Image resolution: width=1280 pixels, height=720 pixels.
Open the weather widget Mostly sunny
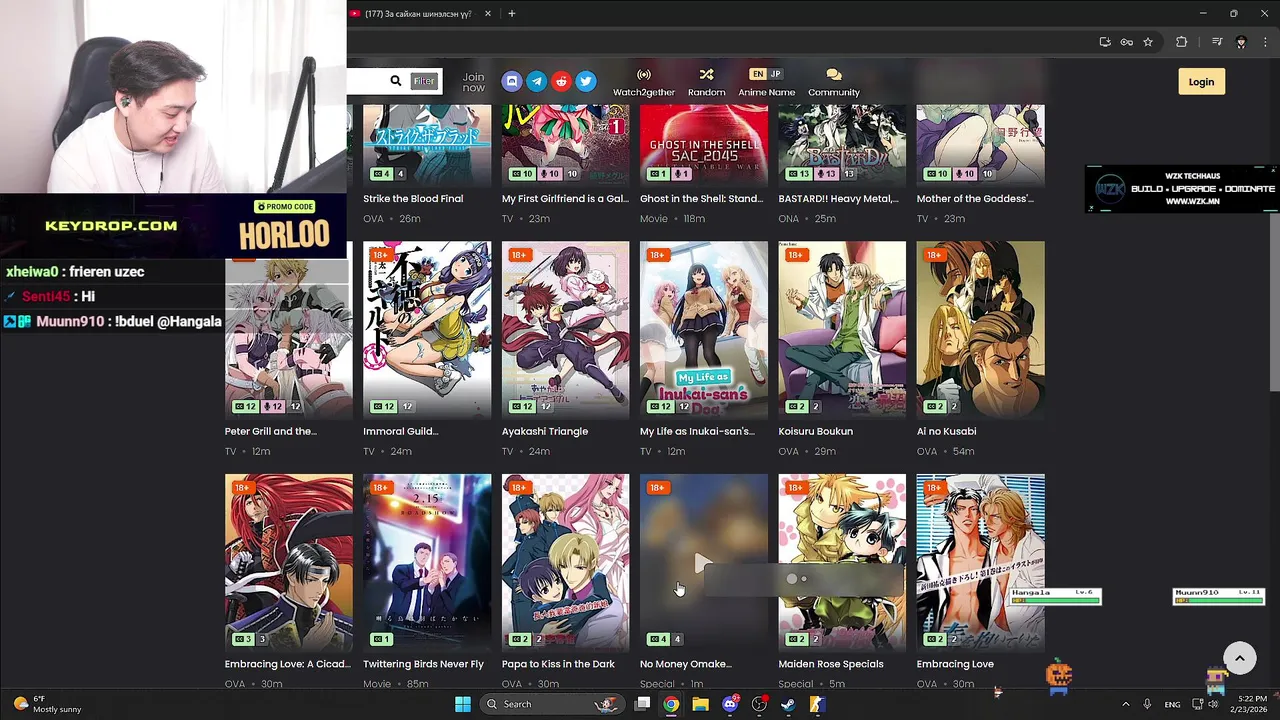[x=45, y=704]
